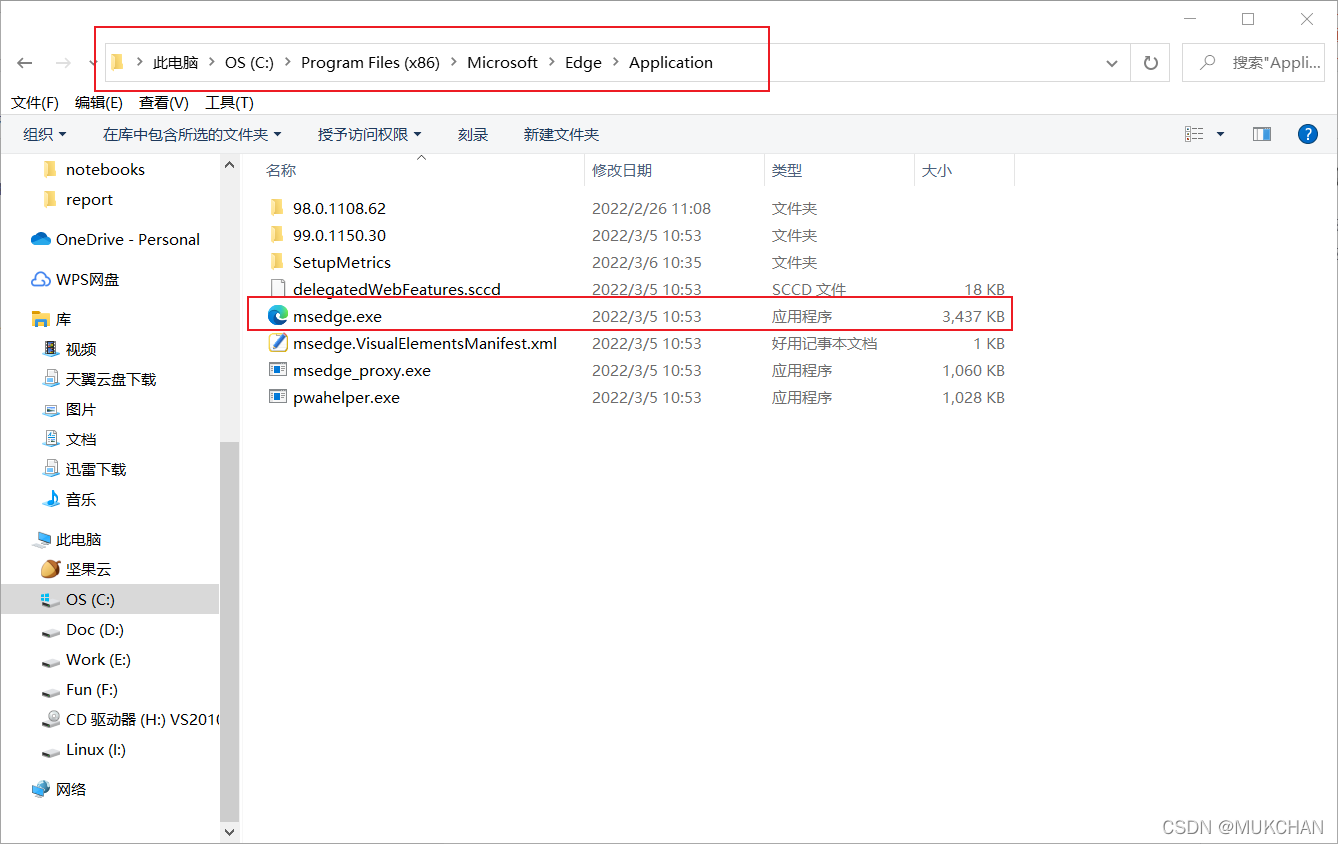Open the 查看(V) menu

point(164,102)
